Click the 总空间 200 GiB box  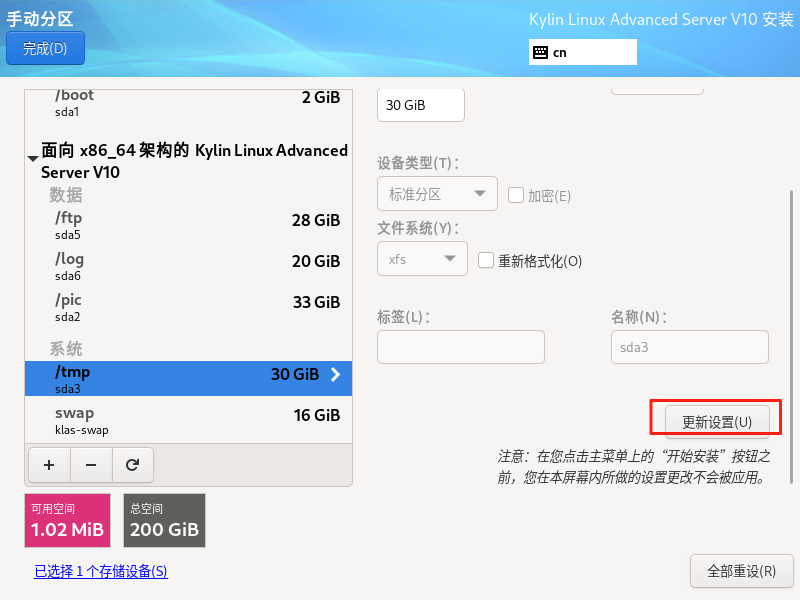tap(164, 520)
